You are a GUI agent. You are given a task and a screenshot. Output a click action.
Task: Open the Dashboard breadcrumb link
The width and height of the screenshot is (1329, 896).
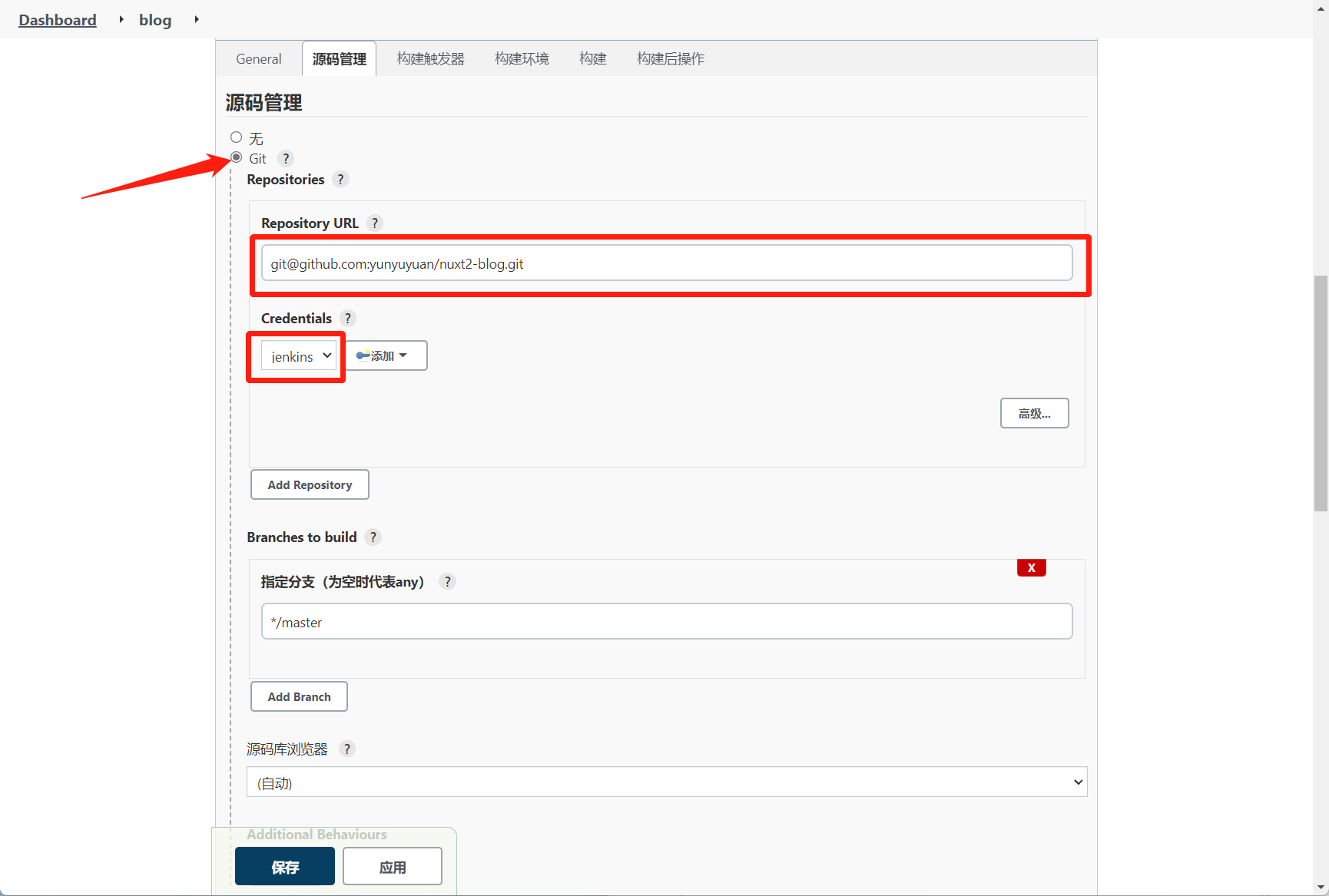[58, 20]
